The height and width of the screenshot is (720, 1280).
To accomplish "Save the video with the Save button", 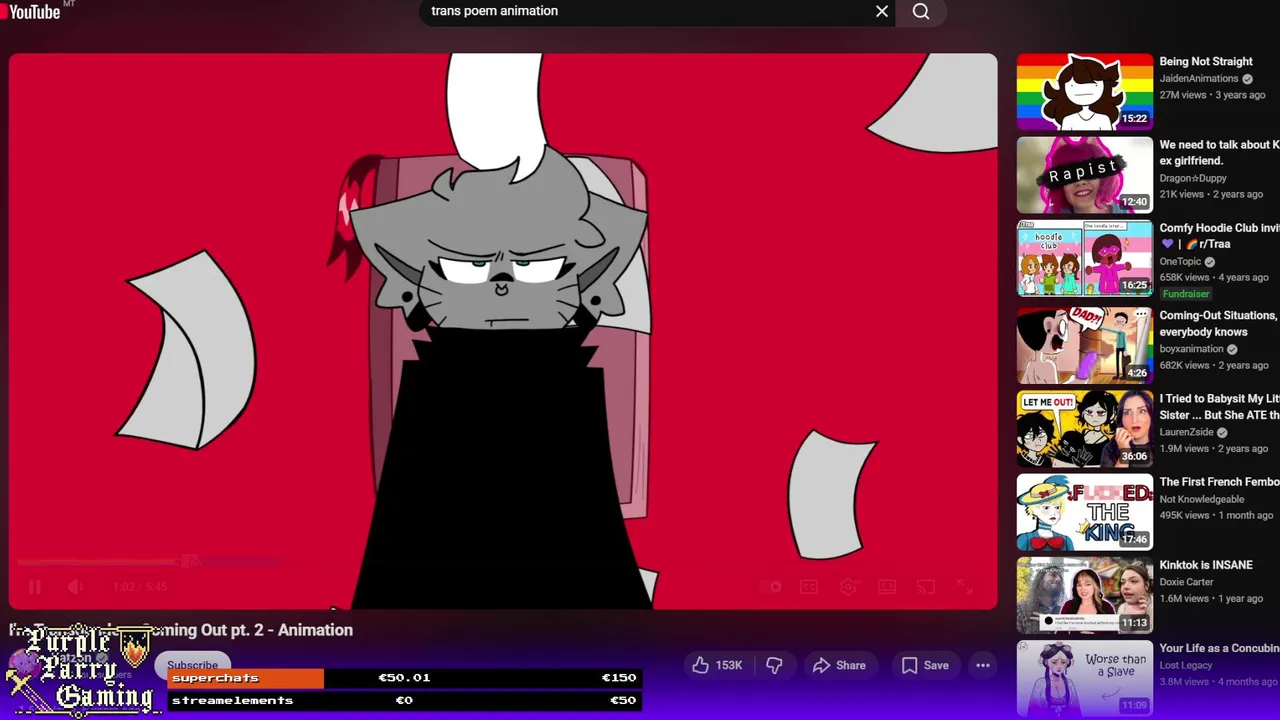I will point(925,665).
